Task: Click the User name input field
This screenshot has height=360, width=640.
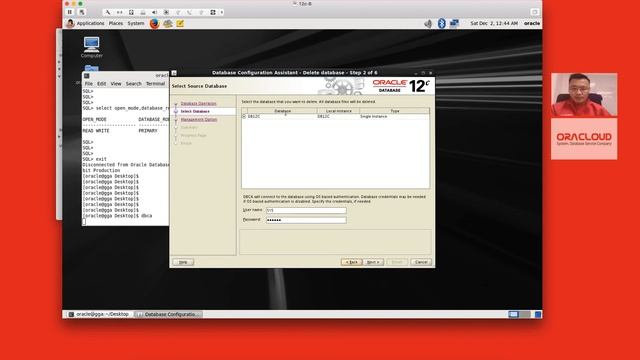Action: click(306, 210)
